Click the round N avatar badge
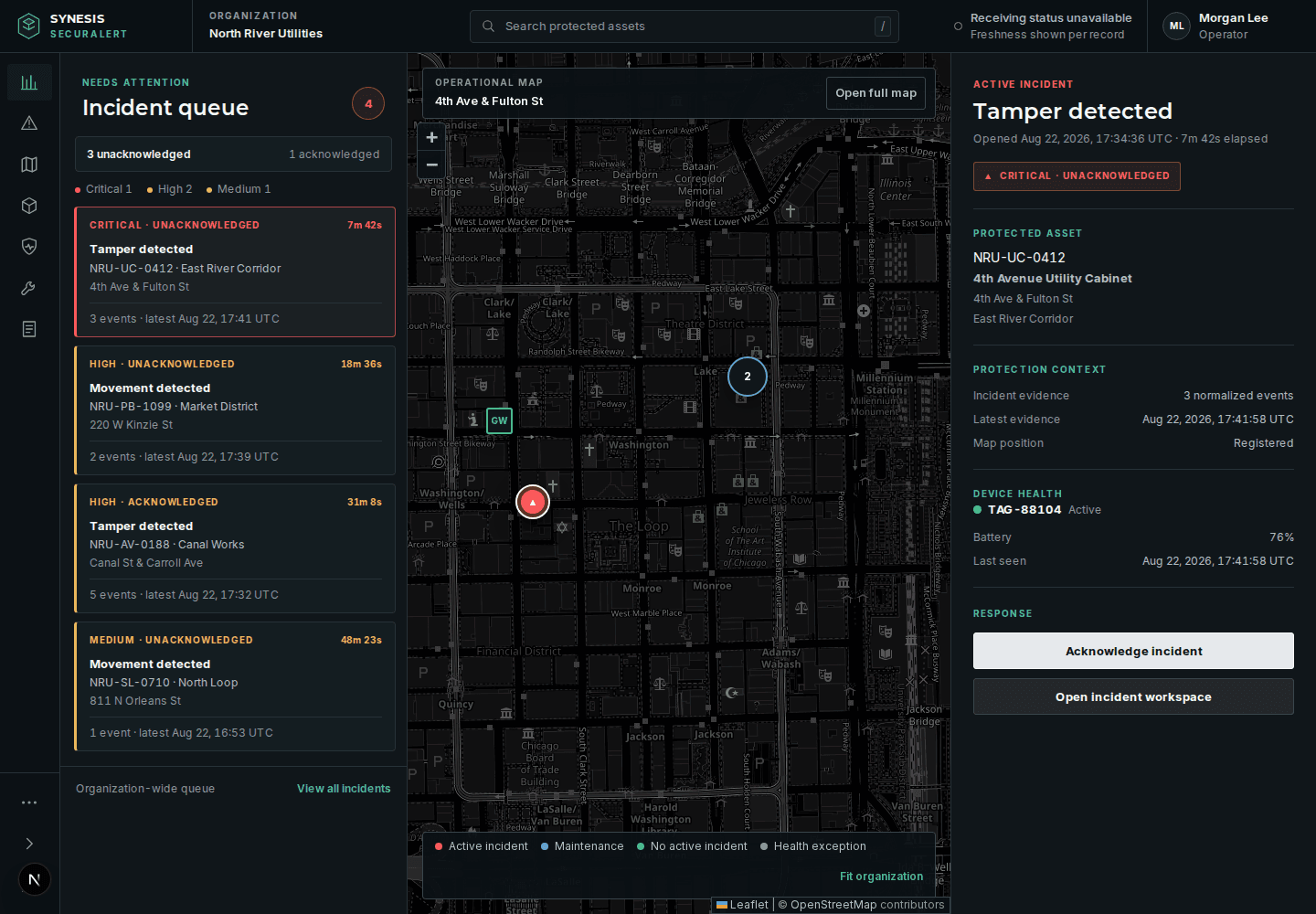Image resolution: width=1316 pixels, height=914 pixels. (x=35, y=880)
